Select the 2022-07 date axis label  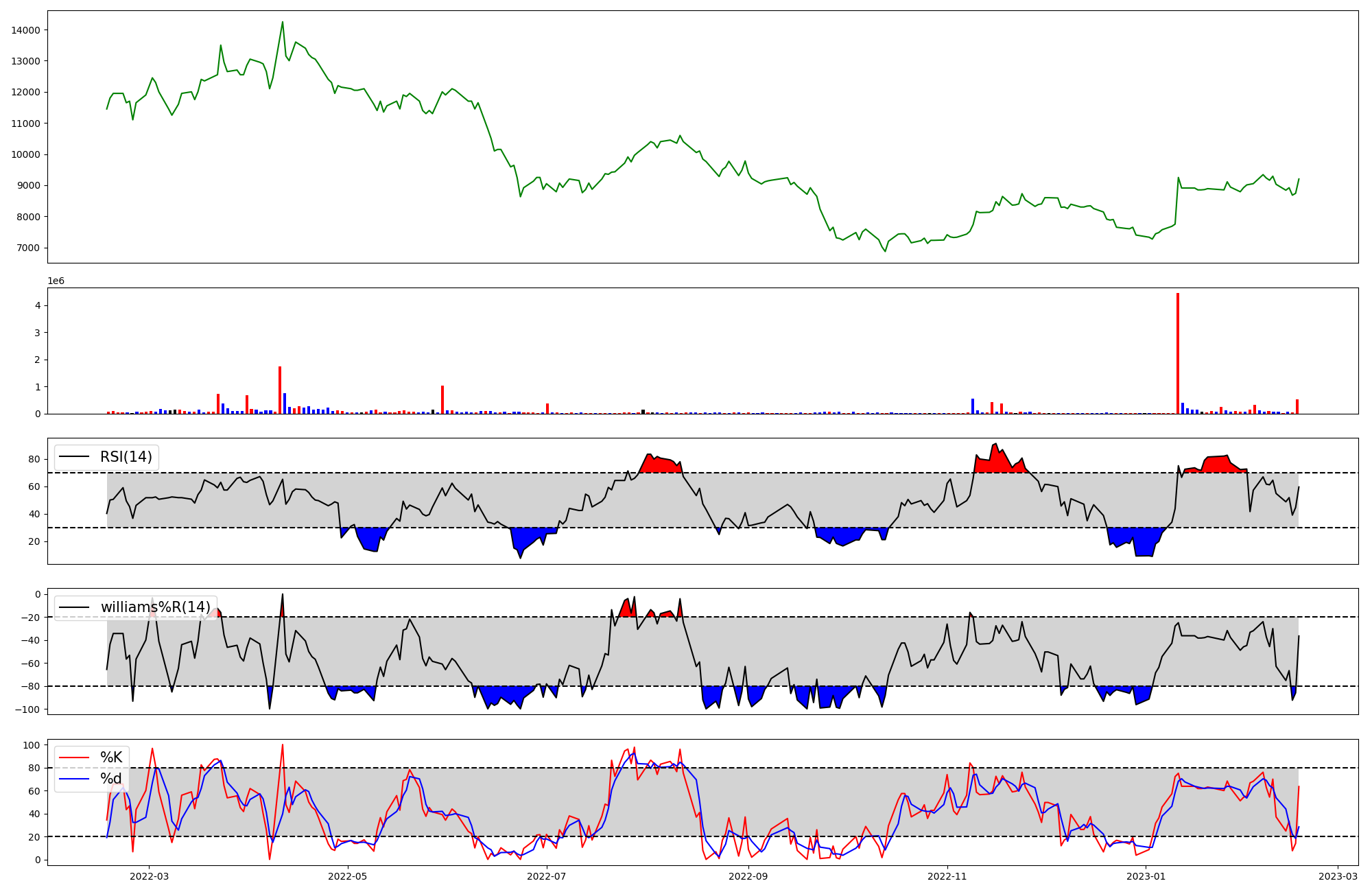547,876
